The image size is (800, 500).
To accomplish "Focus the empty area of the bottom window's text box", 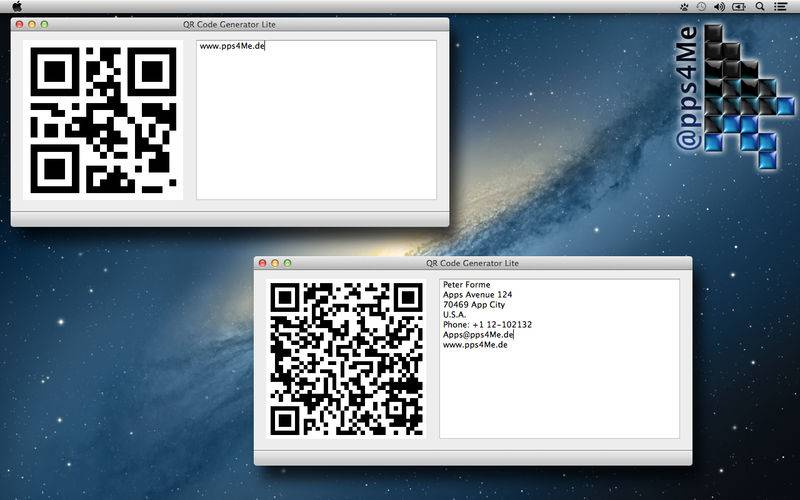I will coord(560,393).
